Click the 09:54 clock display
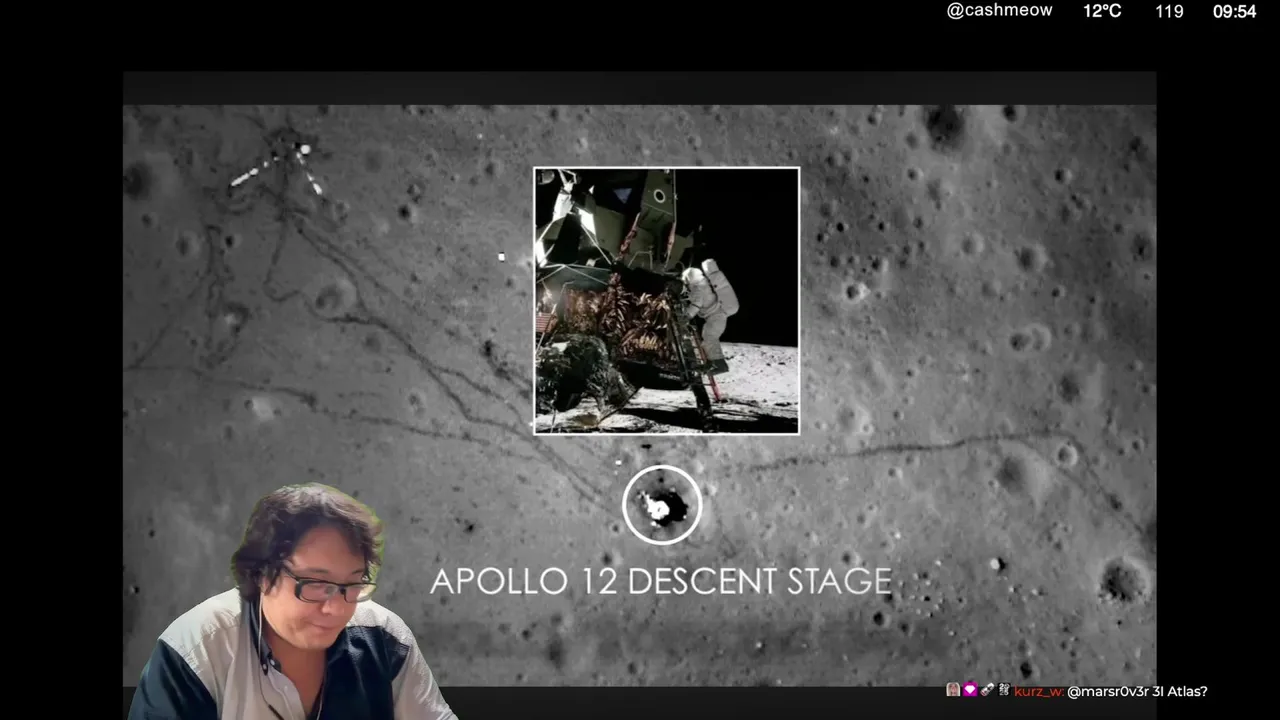 click(1234, 12)
